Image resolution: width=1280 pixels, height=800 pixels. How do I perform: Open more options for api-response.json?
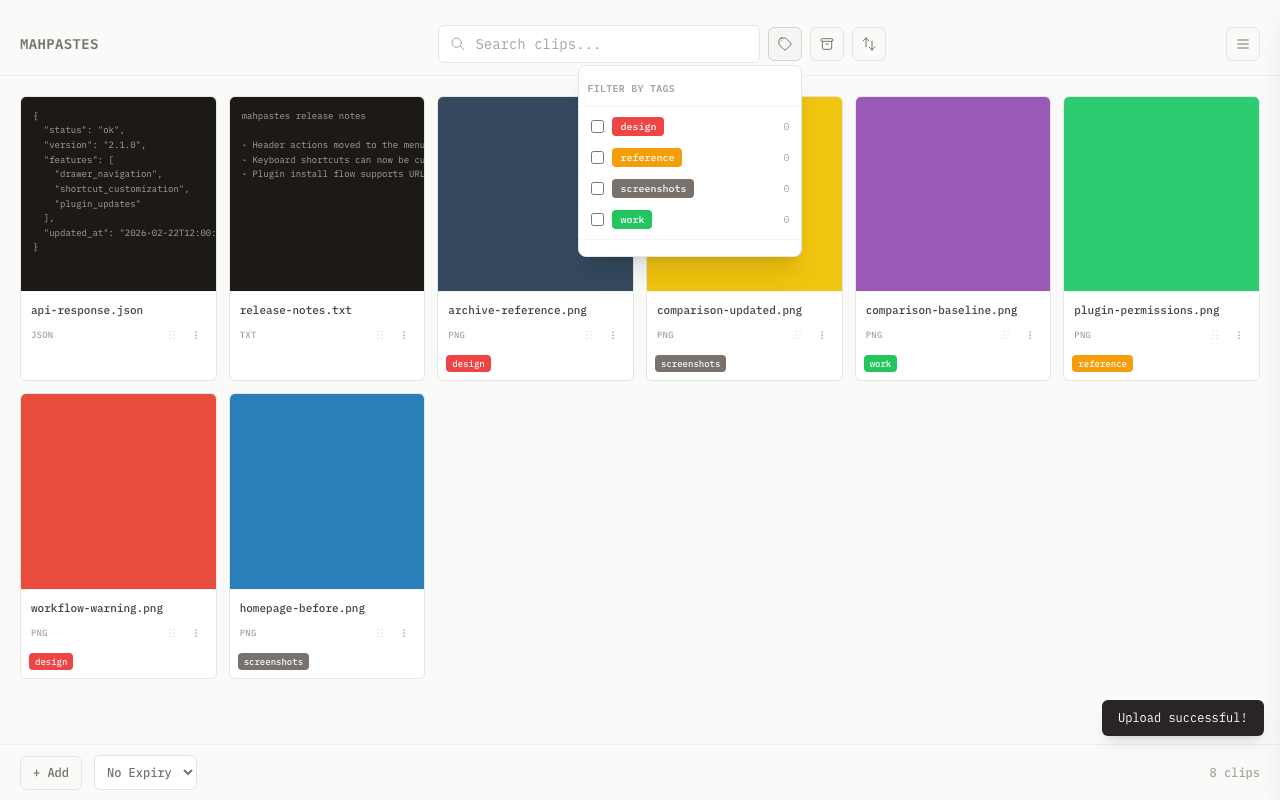pos(196,335)
